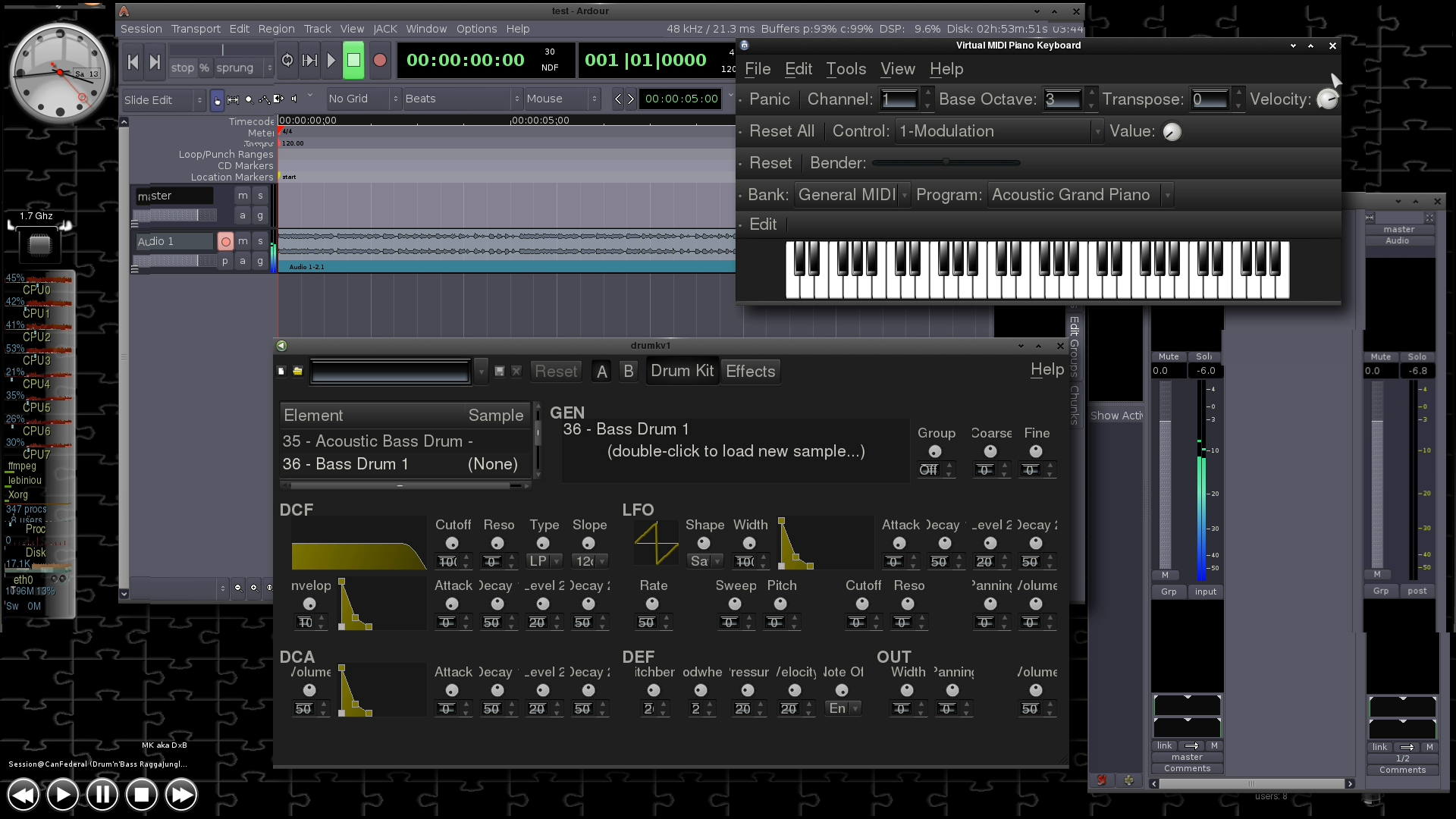Click play in desktop media player widget
Screen dimensions: 1456x819
pyautogui.click(x=62, y=795)
